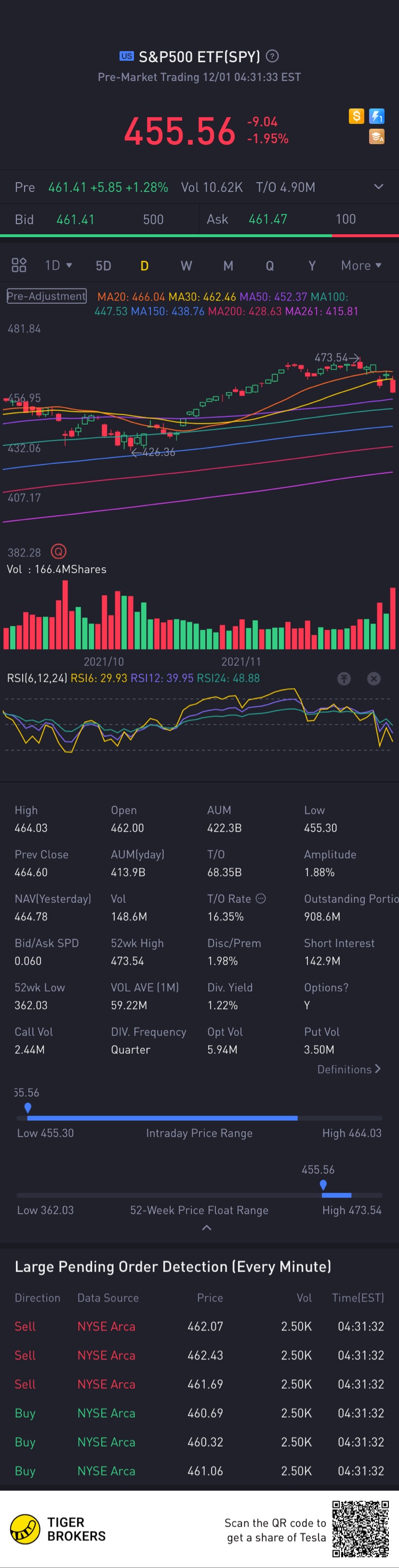Tap the Tiger Brokers logo
The image size is (399, 1568).
(x=58, y=1529)
